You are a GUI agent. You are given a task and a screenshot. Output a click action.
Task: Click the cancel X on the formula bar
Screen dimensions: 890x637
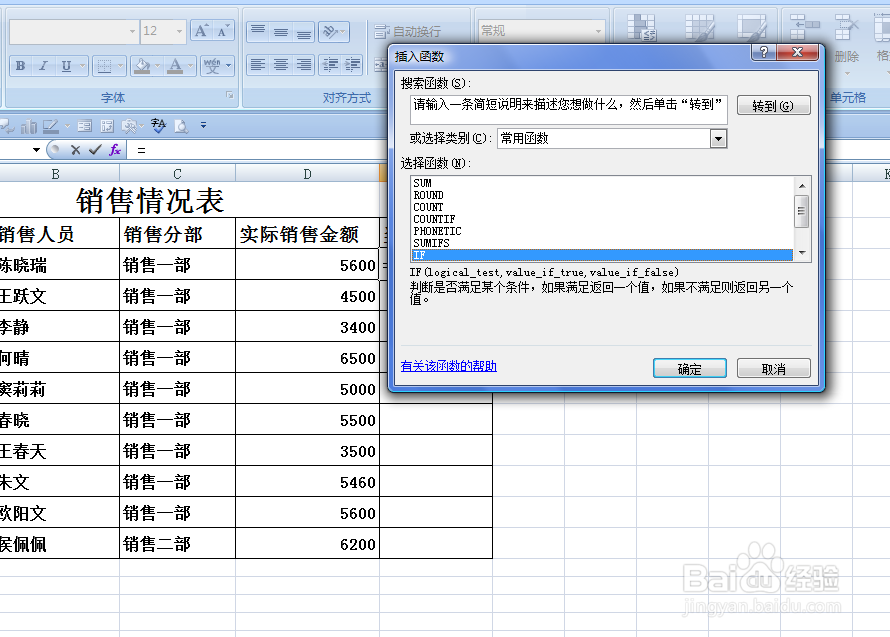click(76, 149)
